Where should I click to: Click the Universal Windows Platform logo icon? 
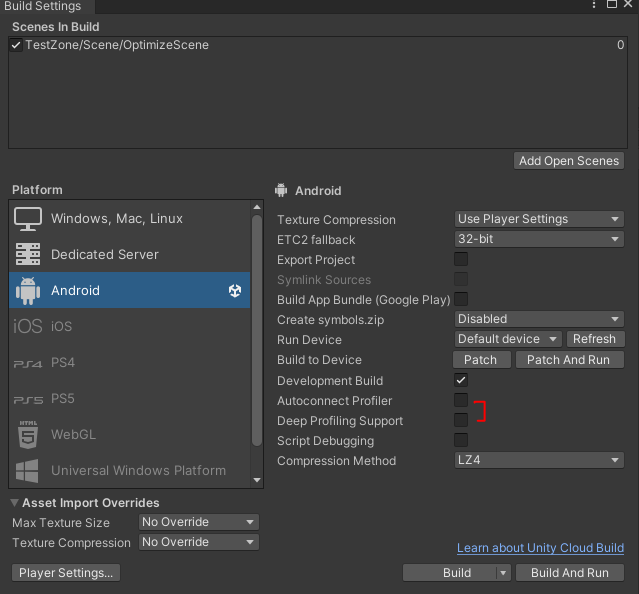coord(27,471)
